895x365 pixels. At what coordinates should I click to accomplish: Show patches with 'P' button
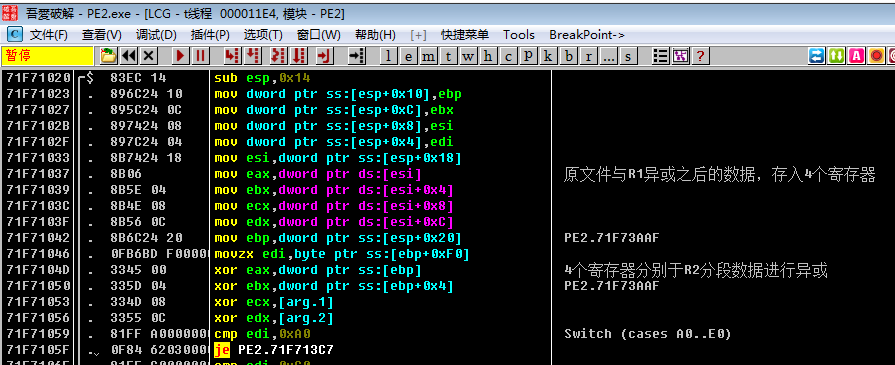[528, 56]
